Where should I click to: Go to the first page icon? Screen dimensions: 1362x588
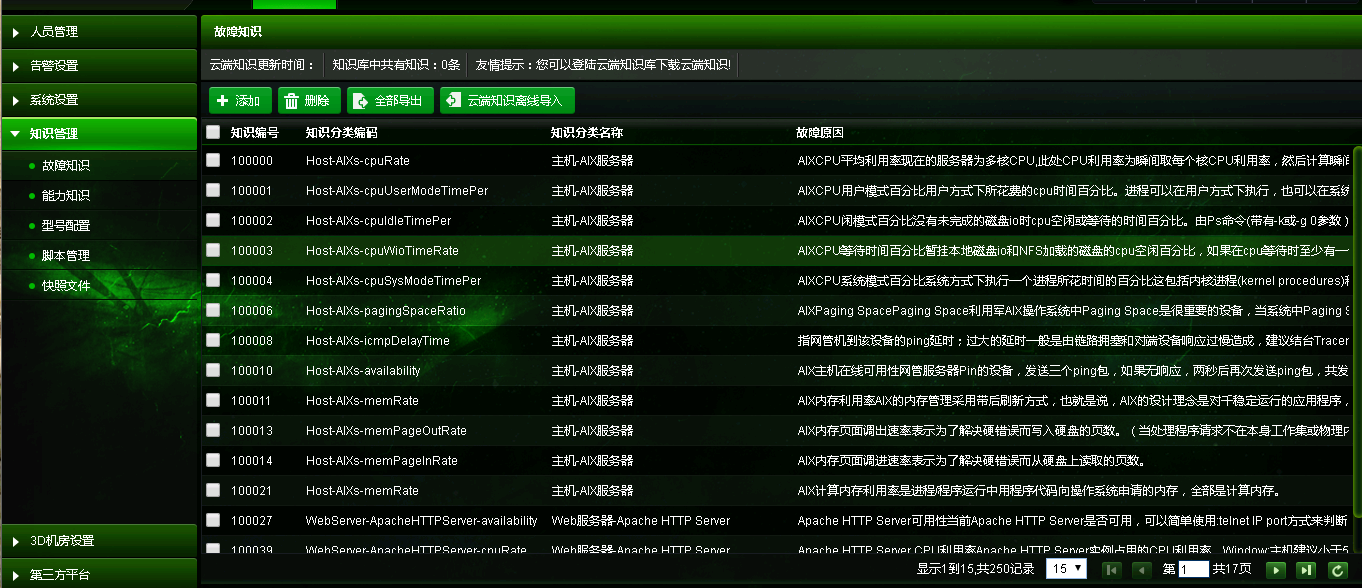pos(1111,570)
